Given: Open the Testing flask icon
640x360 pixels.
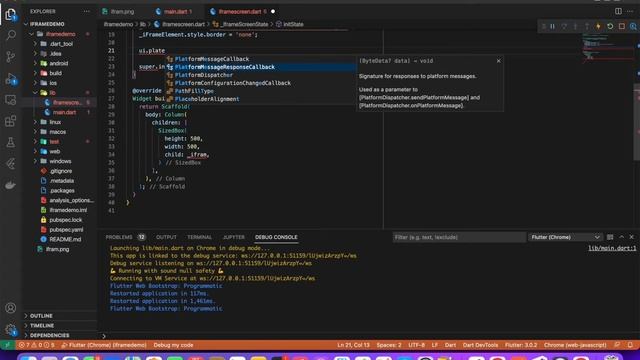Looking at the screenshot, I should [x=11, y=142].
